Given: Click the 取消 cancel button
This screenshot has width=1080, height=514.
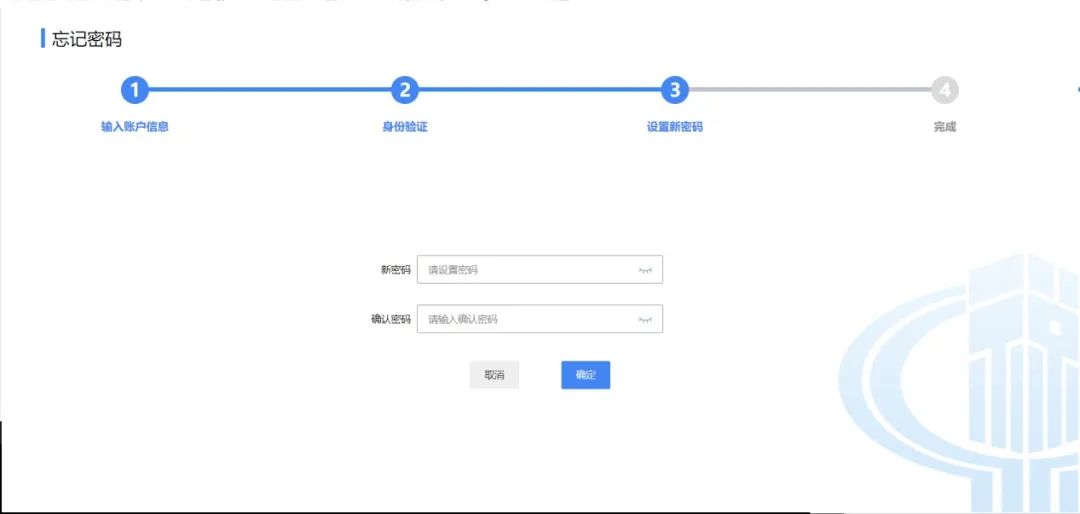Looking at the screenshot, I should pyautogui.click(x=494, y=375).
